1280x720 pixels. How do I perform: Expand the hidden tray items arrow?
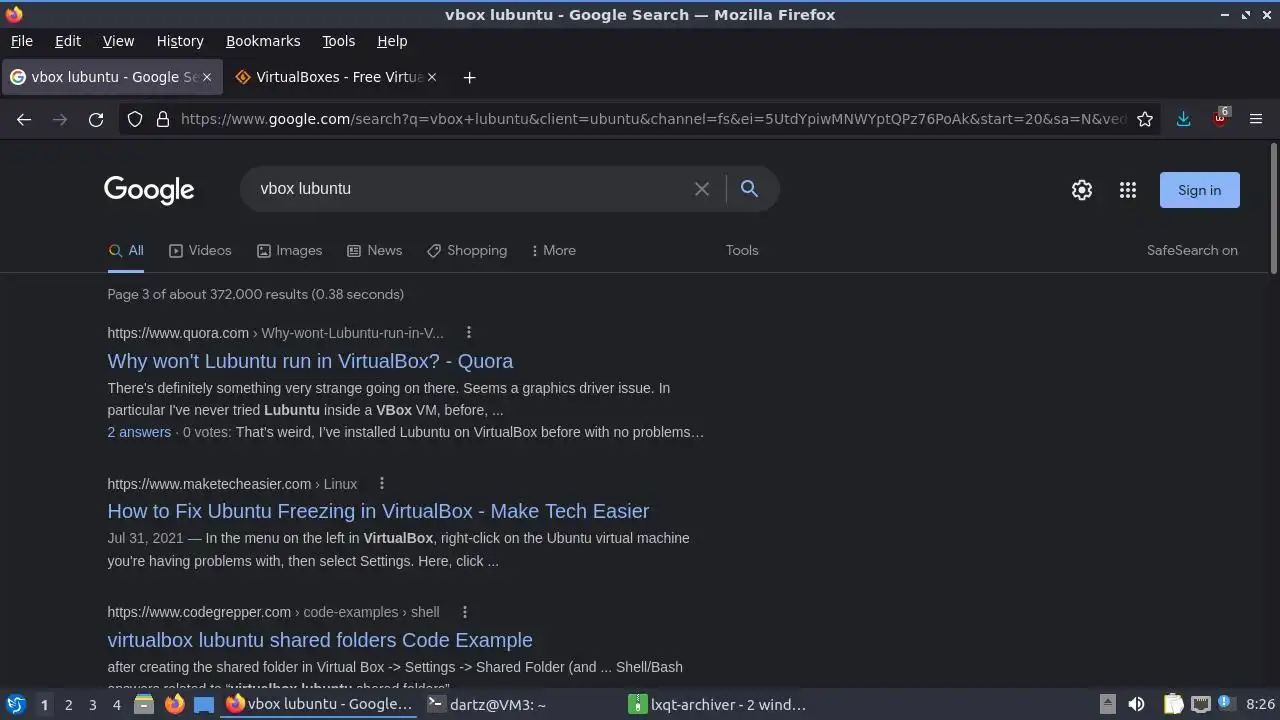(1107, 704)
